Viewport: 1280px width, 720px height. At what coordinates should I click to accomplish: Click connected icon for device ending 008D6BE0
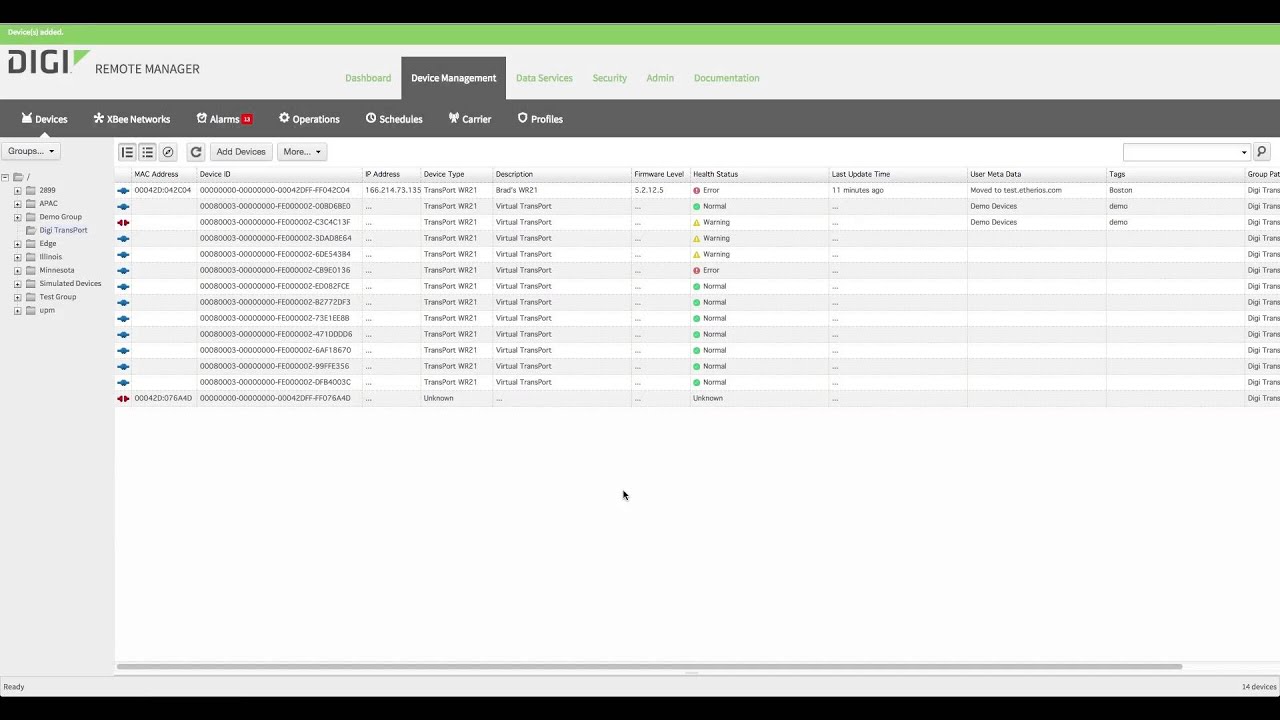pos(123,206)
